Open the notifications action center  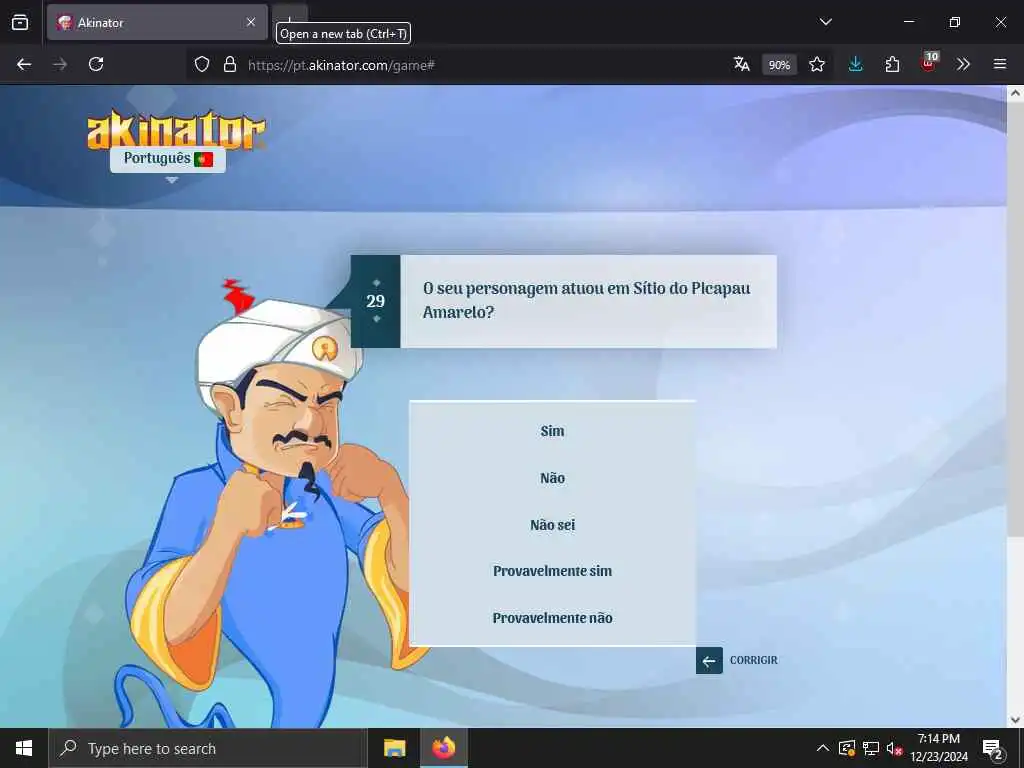pyautogui.click(x=993, y=749)
